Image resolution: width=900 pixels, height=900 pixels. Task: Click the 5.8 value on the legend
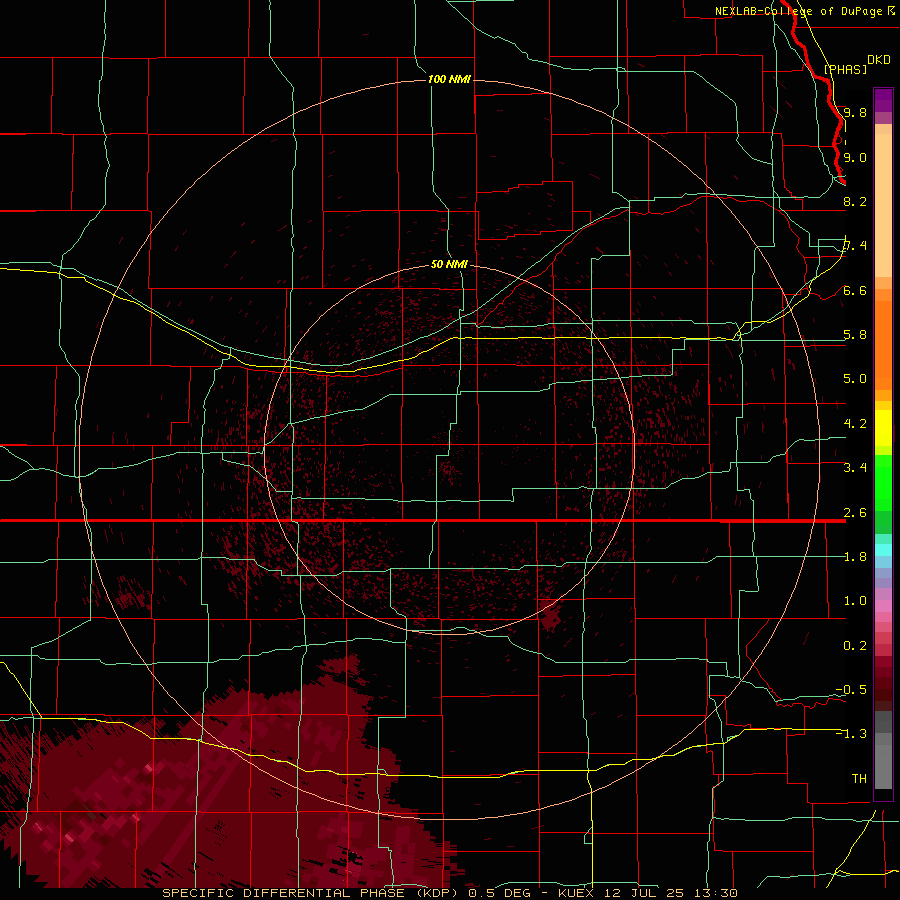[855, 334]
